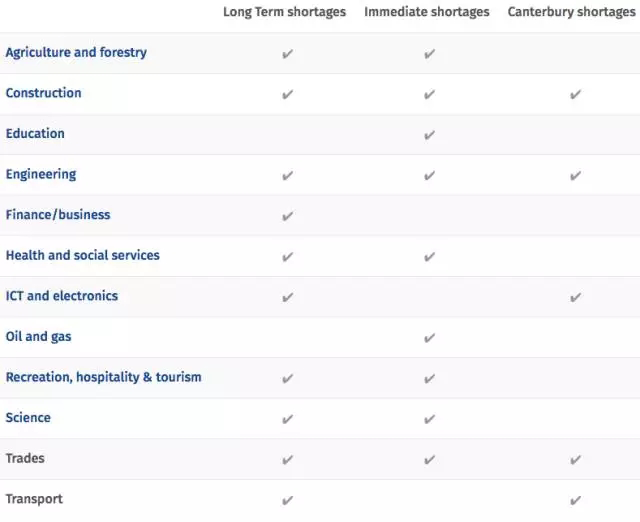Click Immediate shortages column header
Image resolution: width=640 pixels, height=522 pixels.
tap(427, 12)
